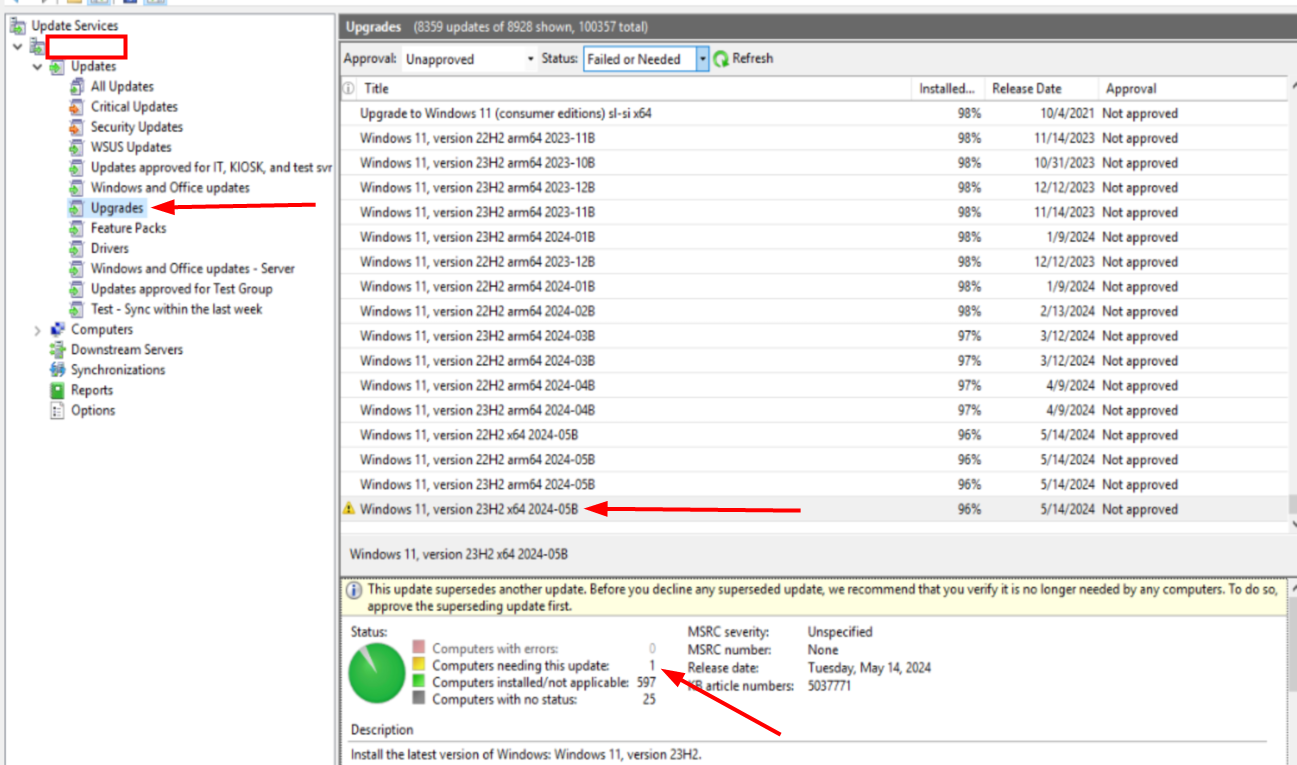
Task: Select Windows 11 23H2 arm64 2024-01B row
Action: point(813,237)
